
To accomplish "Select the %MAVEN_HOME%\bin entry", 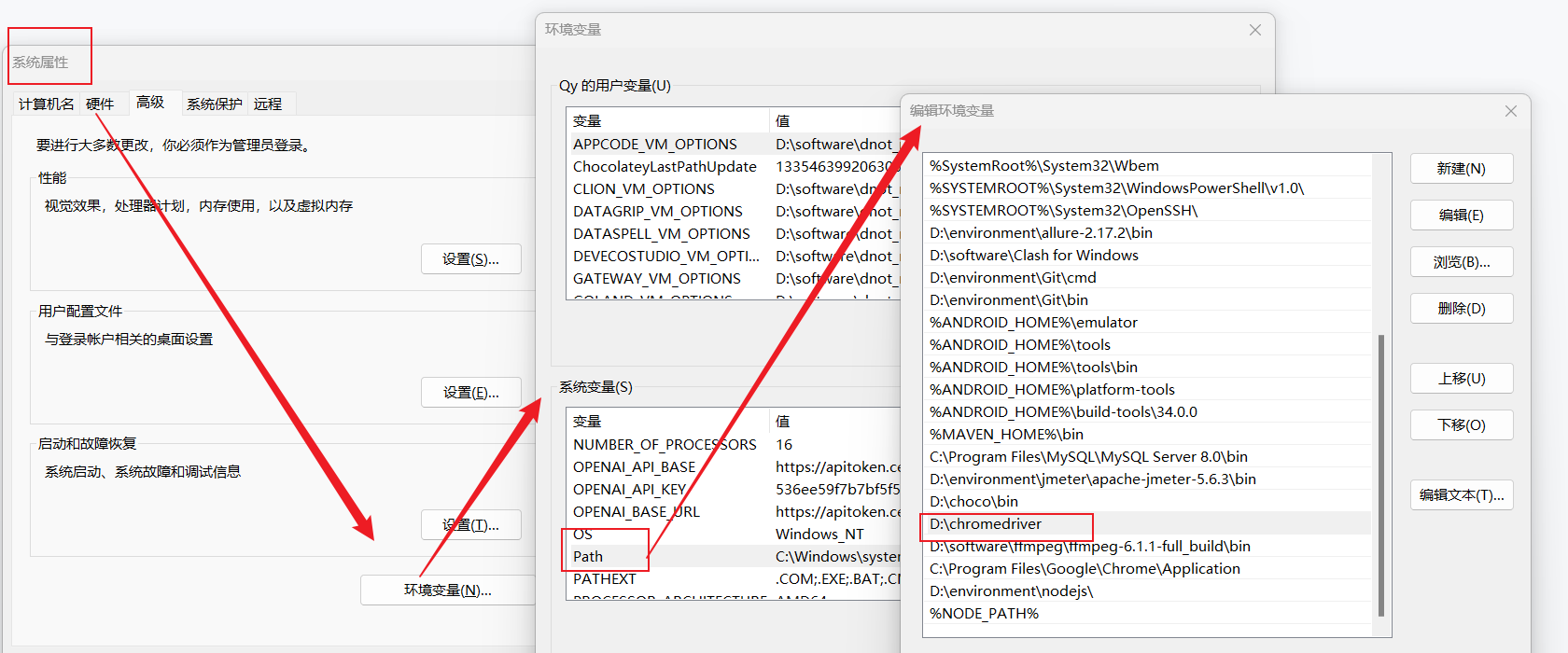I will (1006, 435).
